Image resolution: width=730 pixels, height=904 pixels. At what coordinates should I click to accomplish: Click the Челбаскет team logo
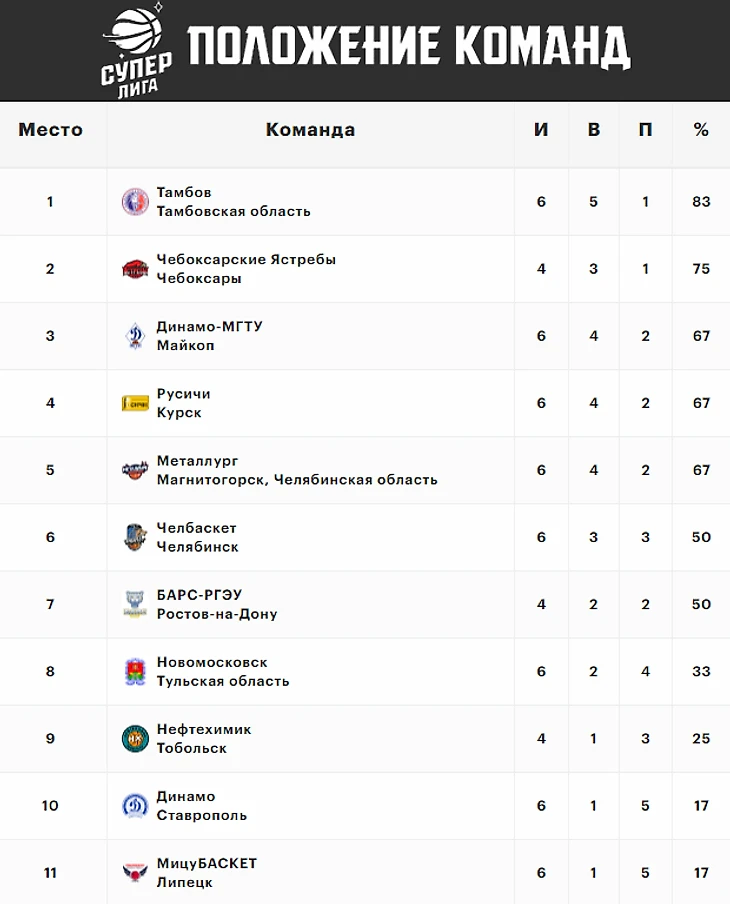click(x=135, y=537)
